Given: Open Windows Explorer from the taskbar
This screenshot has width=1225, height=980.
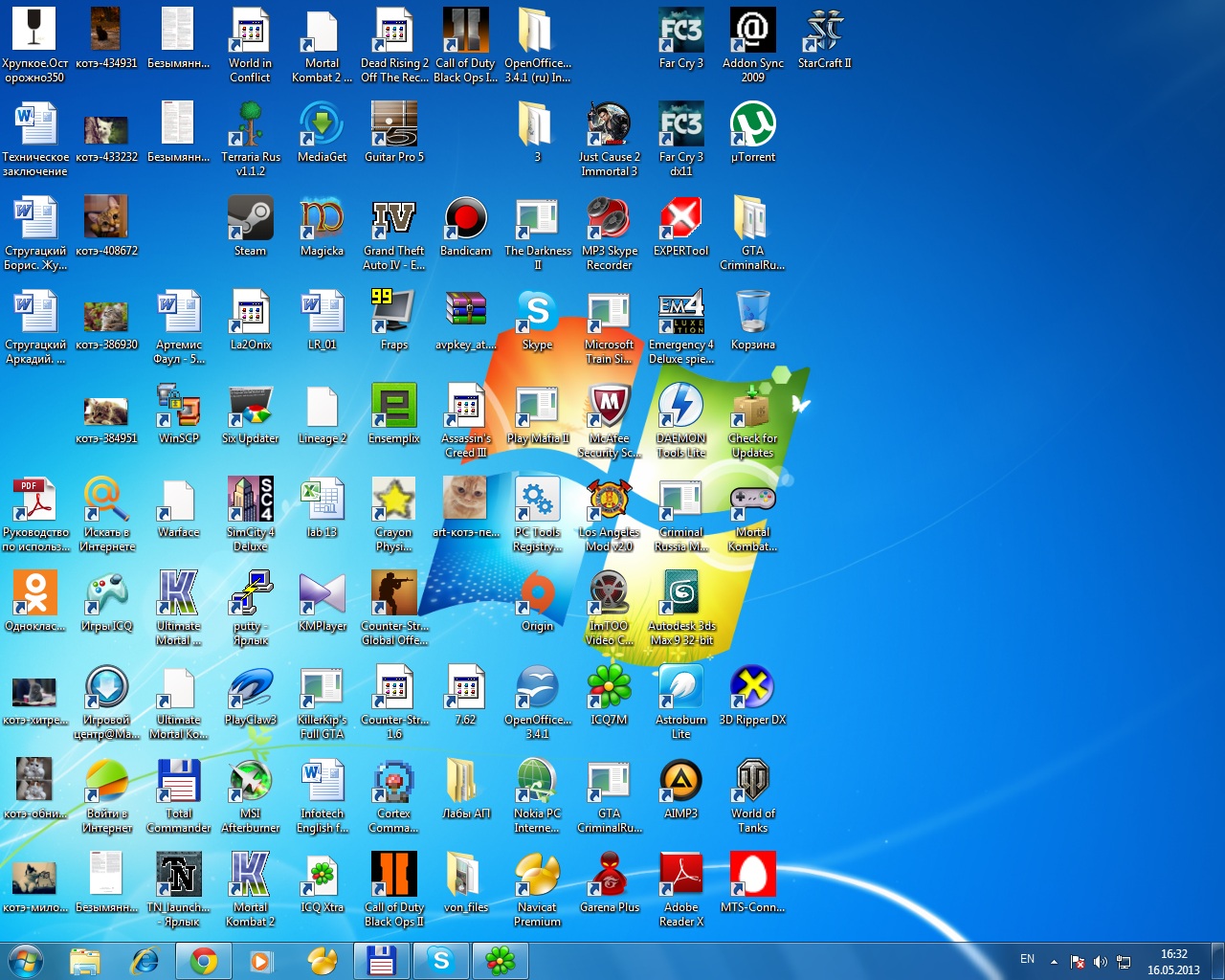Looking at the screenshot, I should tap(85, 961).
